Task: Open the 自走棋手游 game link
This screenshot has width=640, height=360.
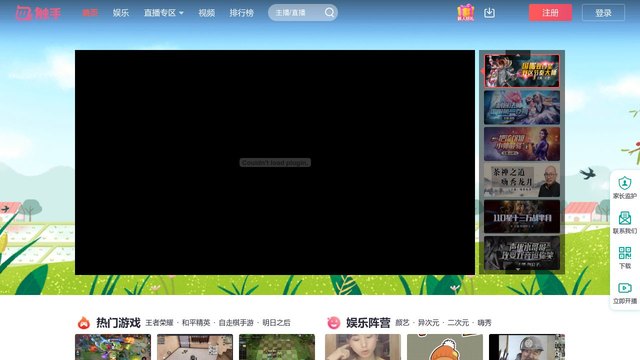Action: [236, 322]
